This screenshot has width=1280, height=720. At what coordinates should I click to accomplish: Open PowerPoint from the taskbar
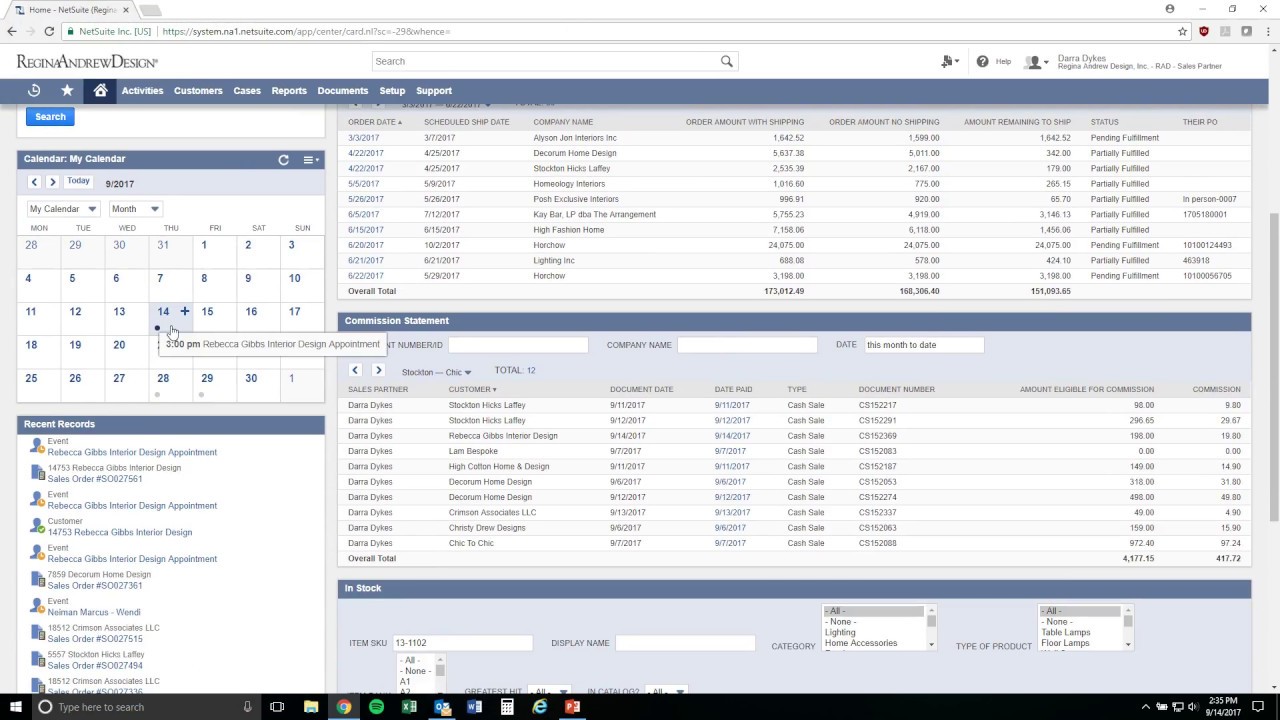[572, 707]
